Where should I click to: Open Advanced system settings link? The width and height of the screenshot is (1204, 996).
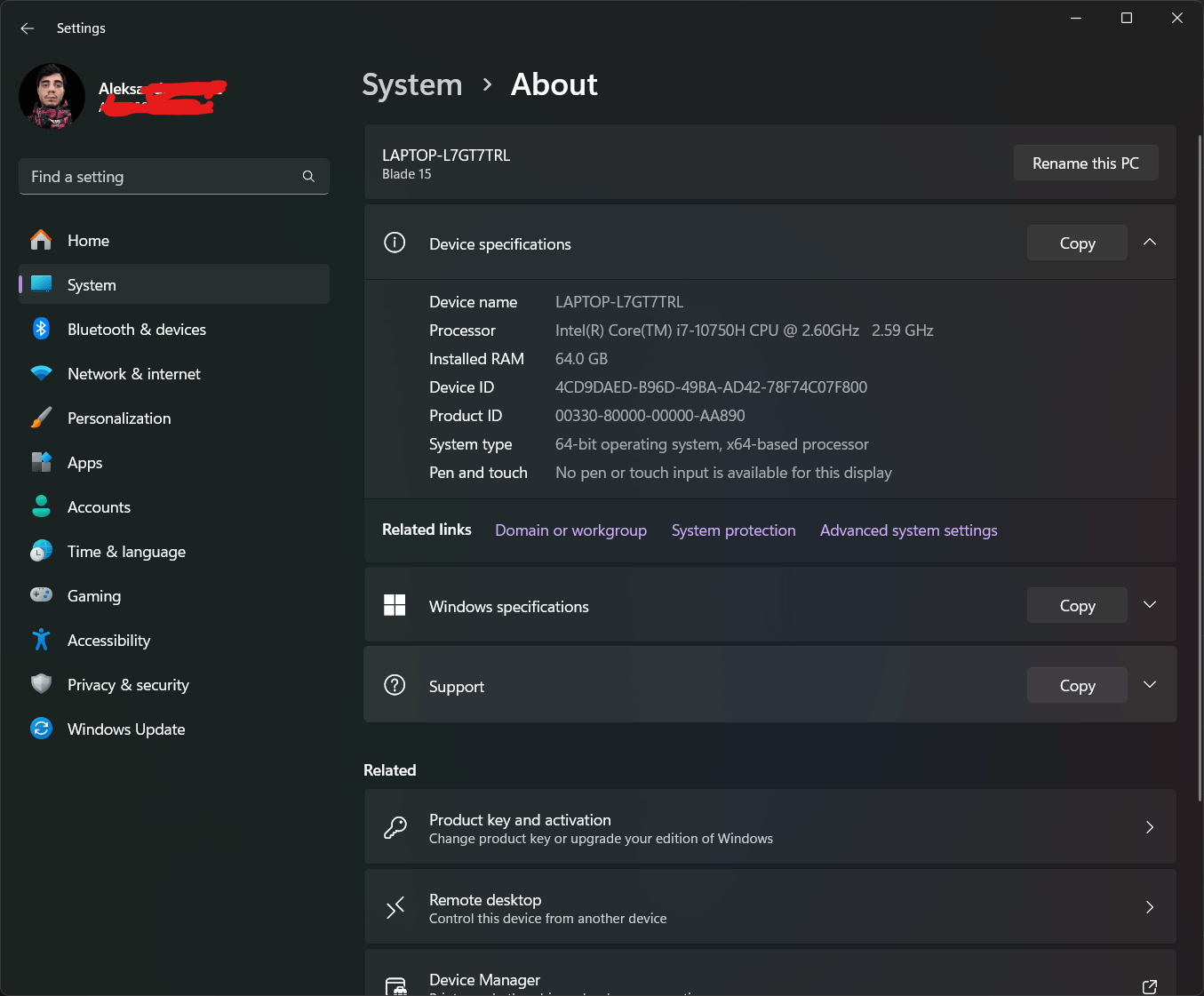909,530
